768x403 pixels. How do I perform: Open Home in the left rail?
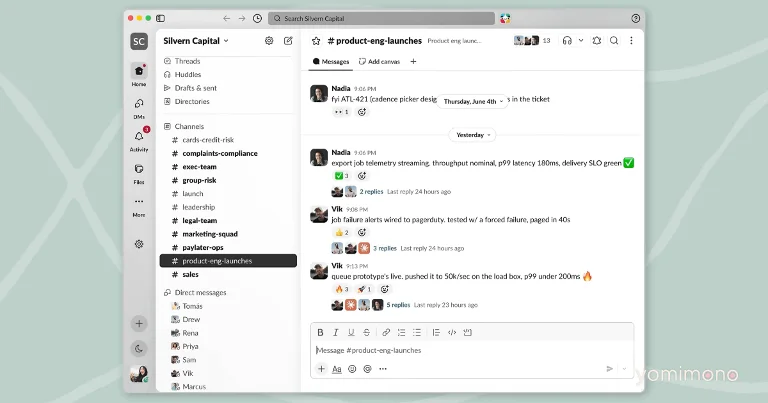139,75
